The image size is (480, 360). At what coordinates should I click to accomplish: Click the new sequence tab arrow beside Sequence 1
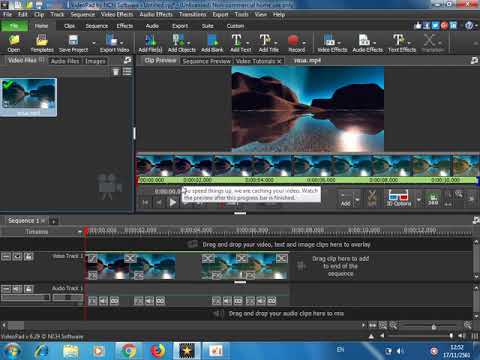click(x=53, y=221)
